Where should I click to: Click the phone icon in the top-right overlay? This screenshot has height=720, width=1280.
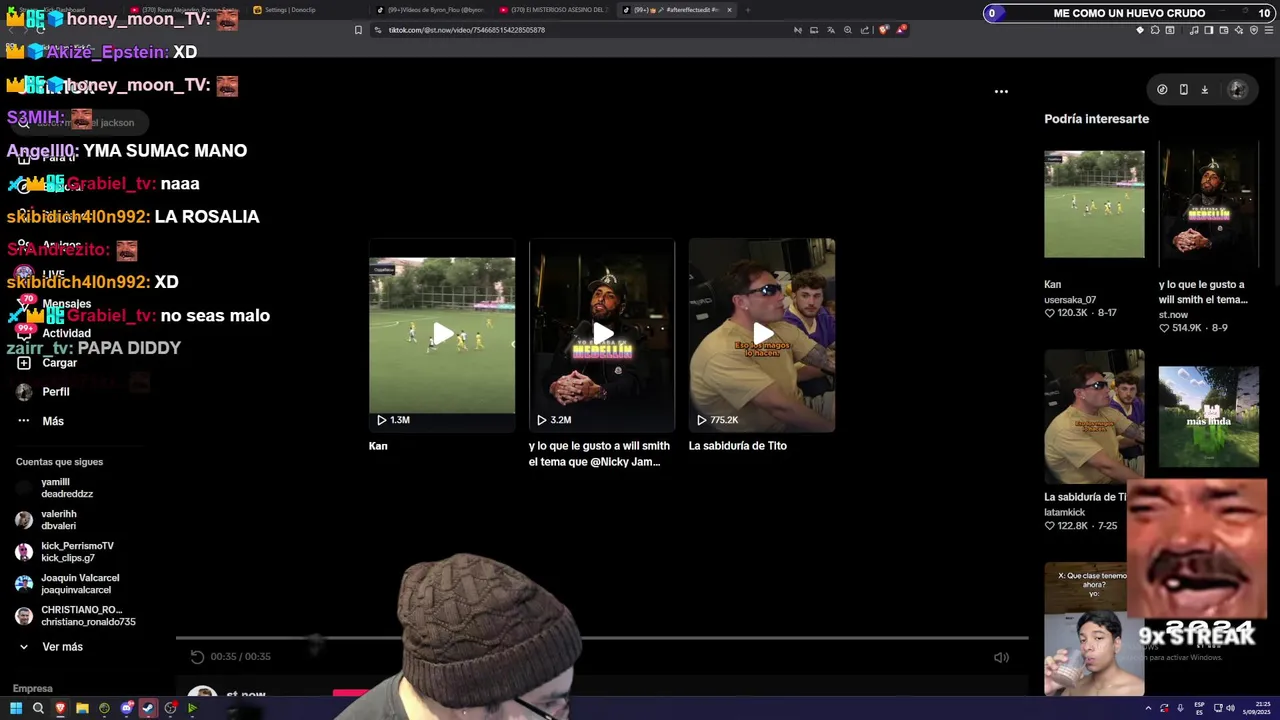click(1184, 90)
